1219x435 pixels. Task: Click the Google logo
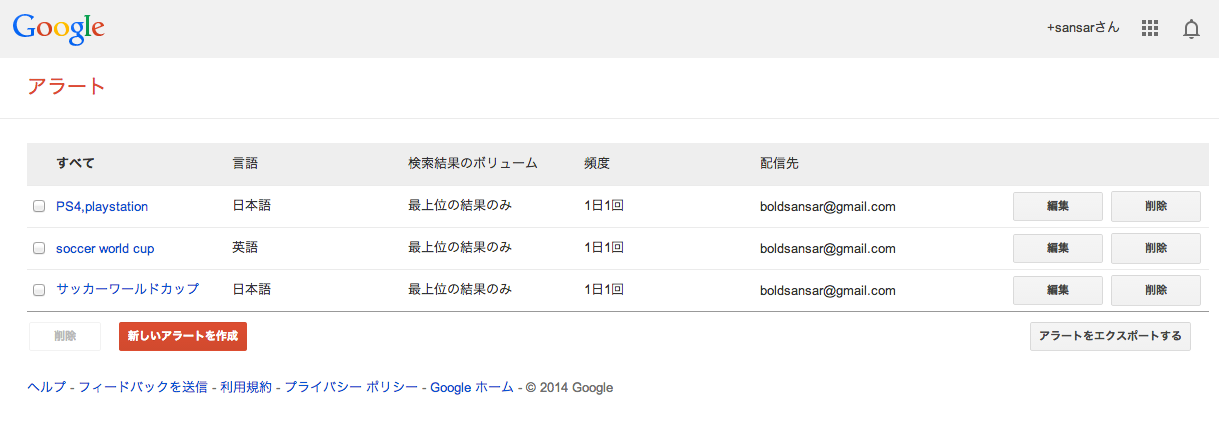[x=59, y=29]
